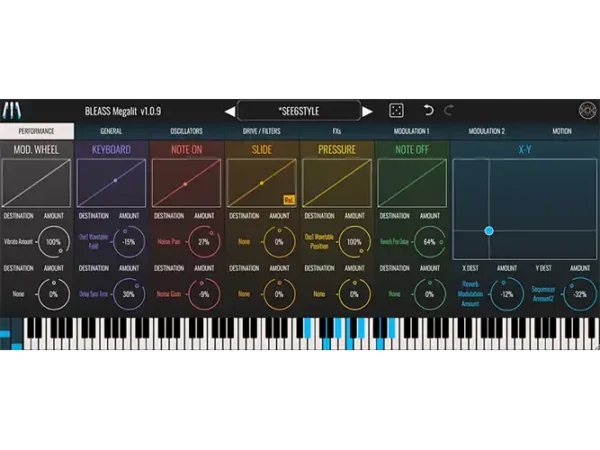Click the BLEASS logo icon
This screenshot has height=450, width=600.
click(x=12, y=111)
